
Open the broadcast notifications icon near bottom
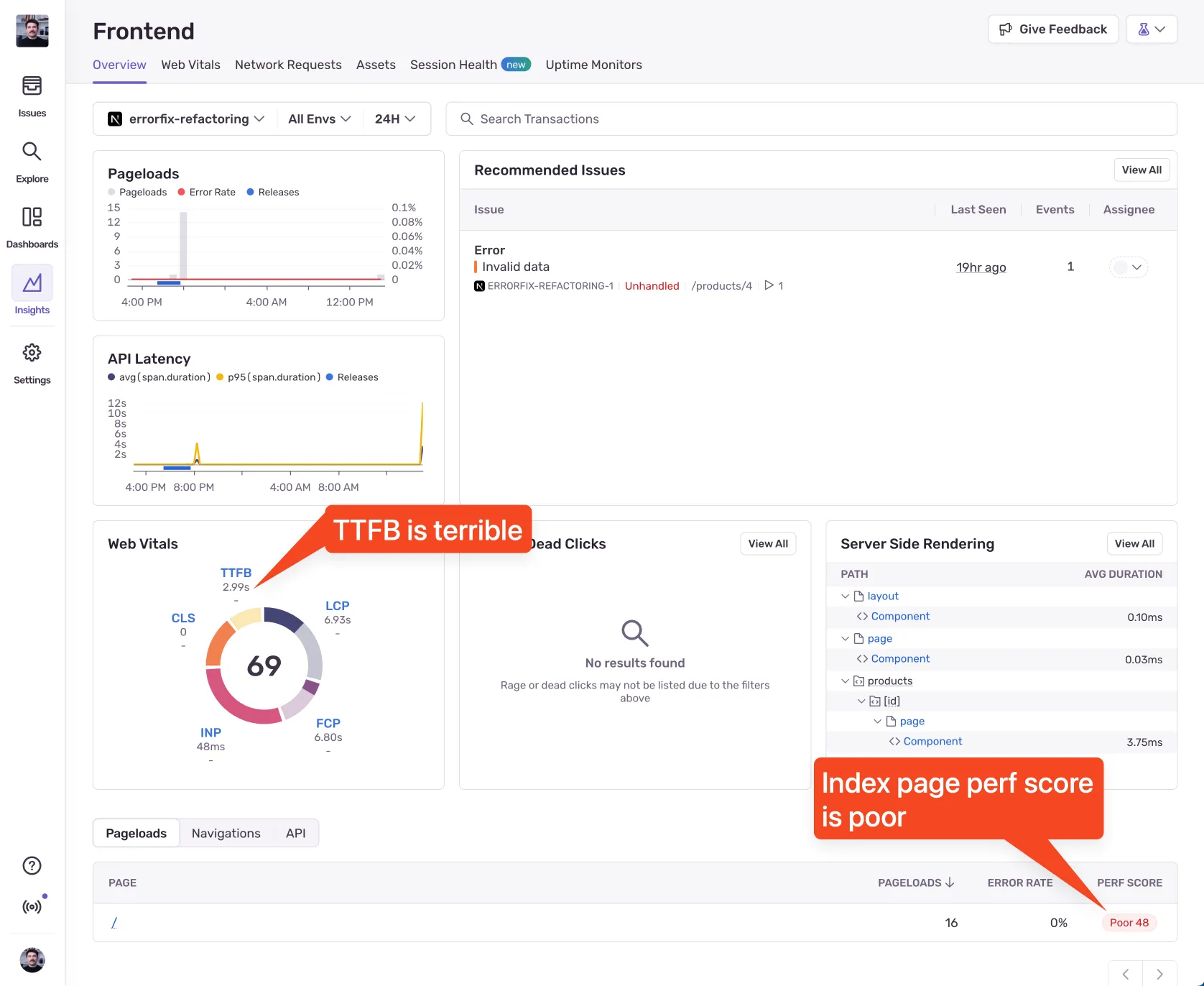click(32, 906)
